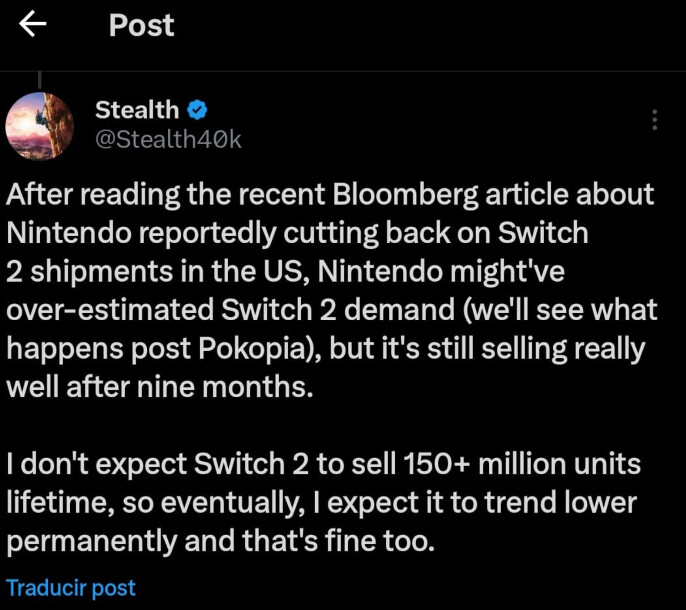Open Stealth's profile picture
686x610 pixels.
click(x=40, y=126)
